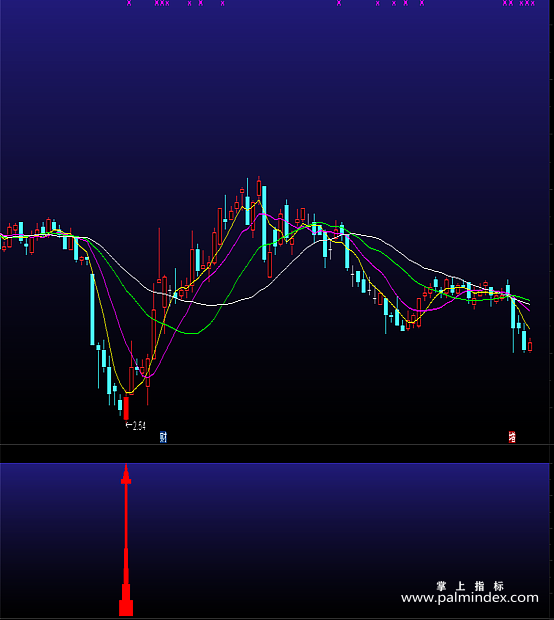
Task: Click the right-side price axis scale
Action: coord(552,221)
